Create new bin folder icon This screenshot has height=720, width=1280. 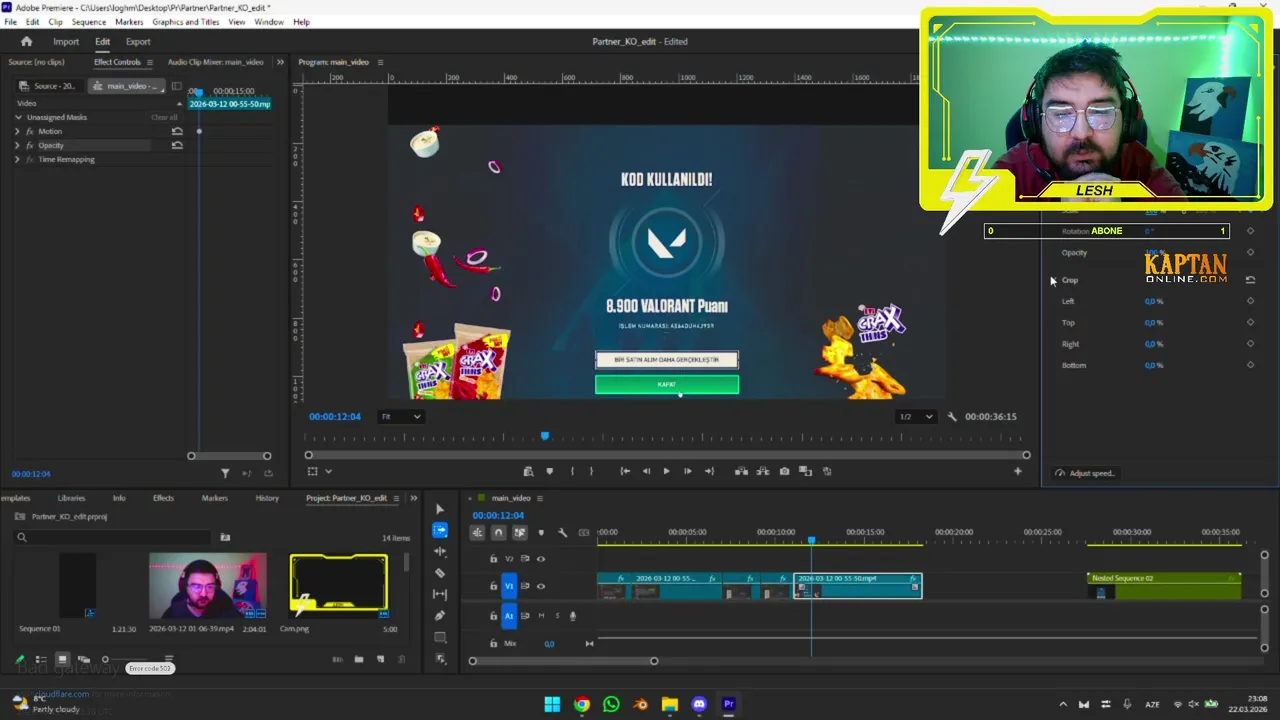(359, 659)
